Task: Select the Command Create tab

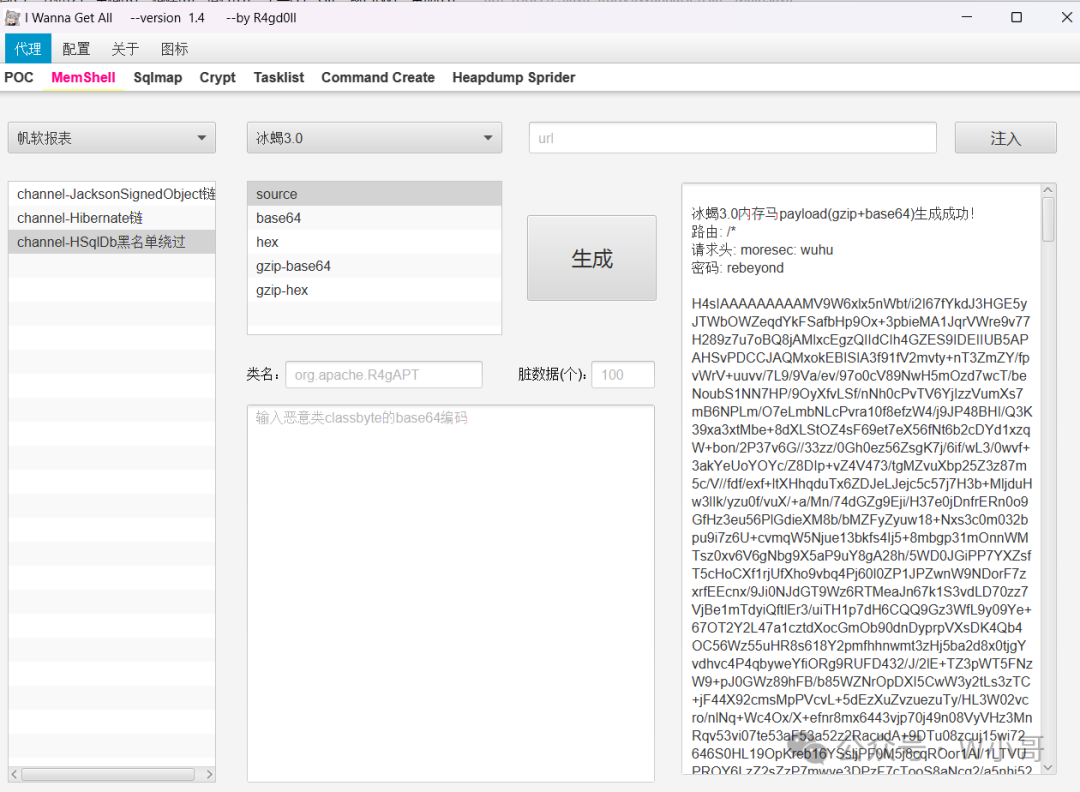Action: click(377, 77)
